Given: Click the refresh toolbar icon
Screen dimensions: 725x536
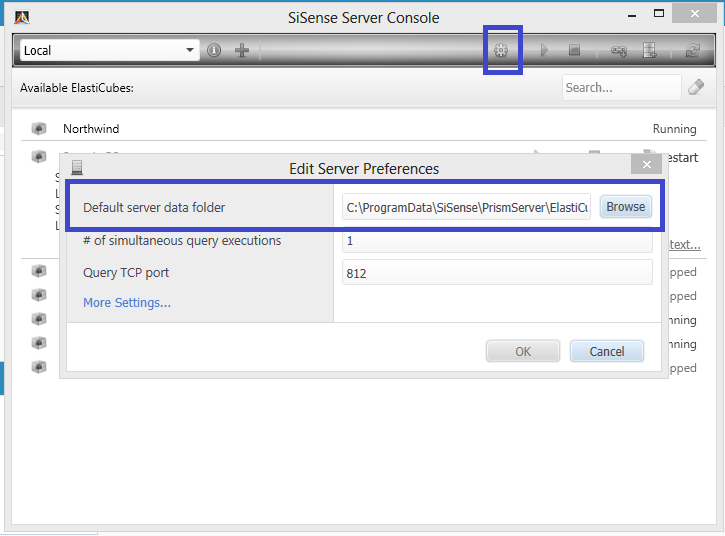Looking at the screenshot, I should [693, 50].
